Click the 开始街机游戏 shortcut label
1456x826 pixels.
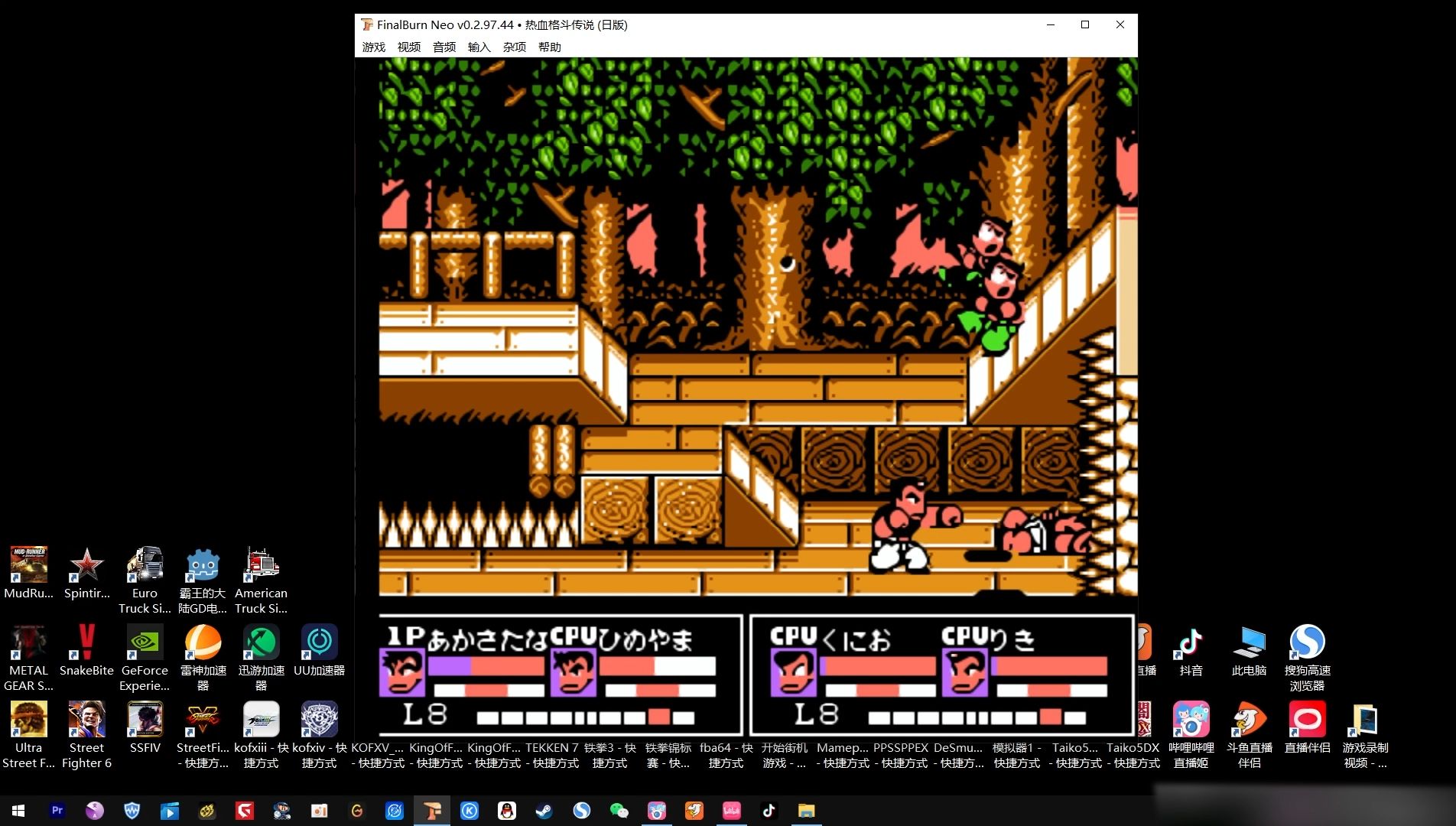(x=784, y=755)
